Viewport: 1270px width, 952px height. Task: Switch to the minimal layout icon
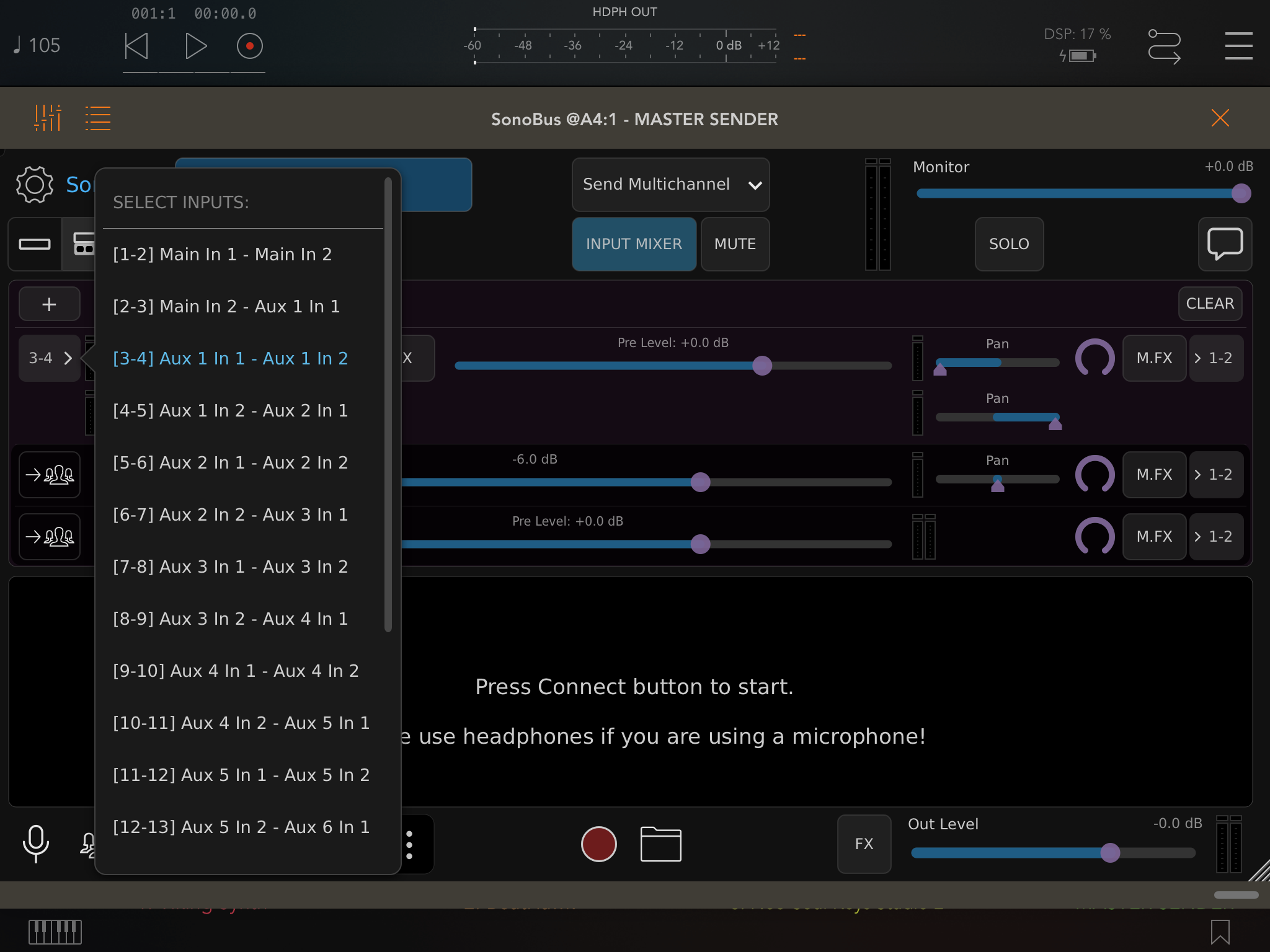pyautogui.click(x=35, y=244)
